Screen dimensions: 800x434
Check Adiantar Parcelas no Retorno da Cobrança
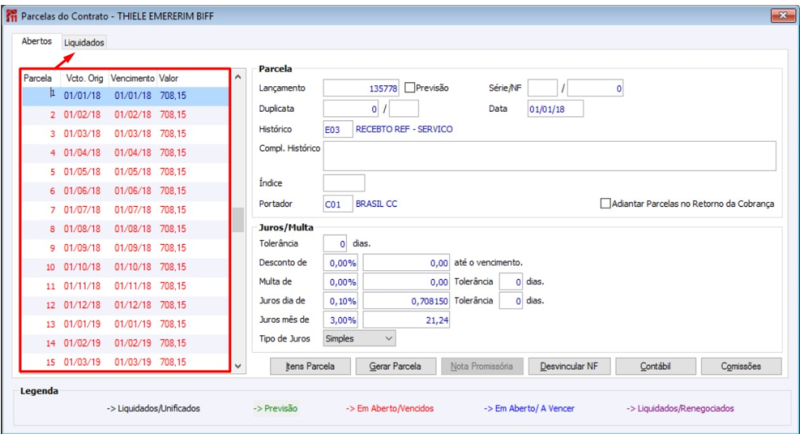pyautogui.click(x=605, y=203)
